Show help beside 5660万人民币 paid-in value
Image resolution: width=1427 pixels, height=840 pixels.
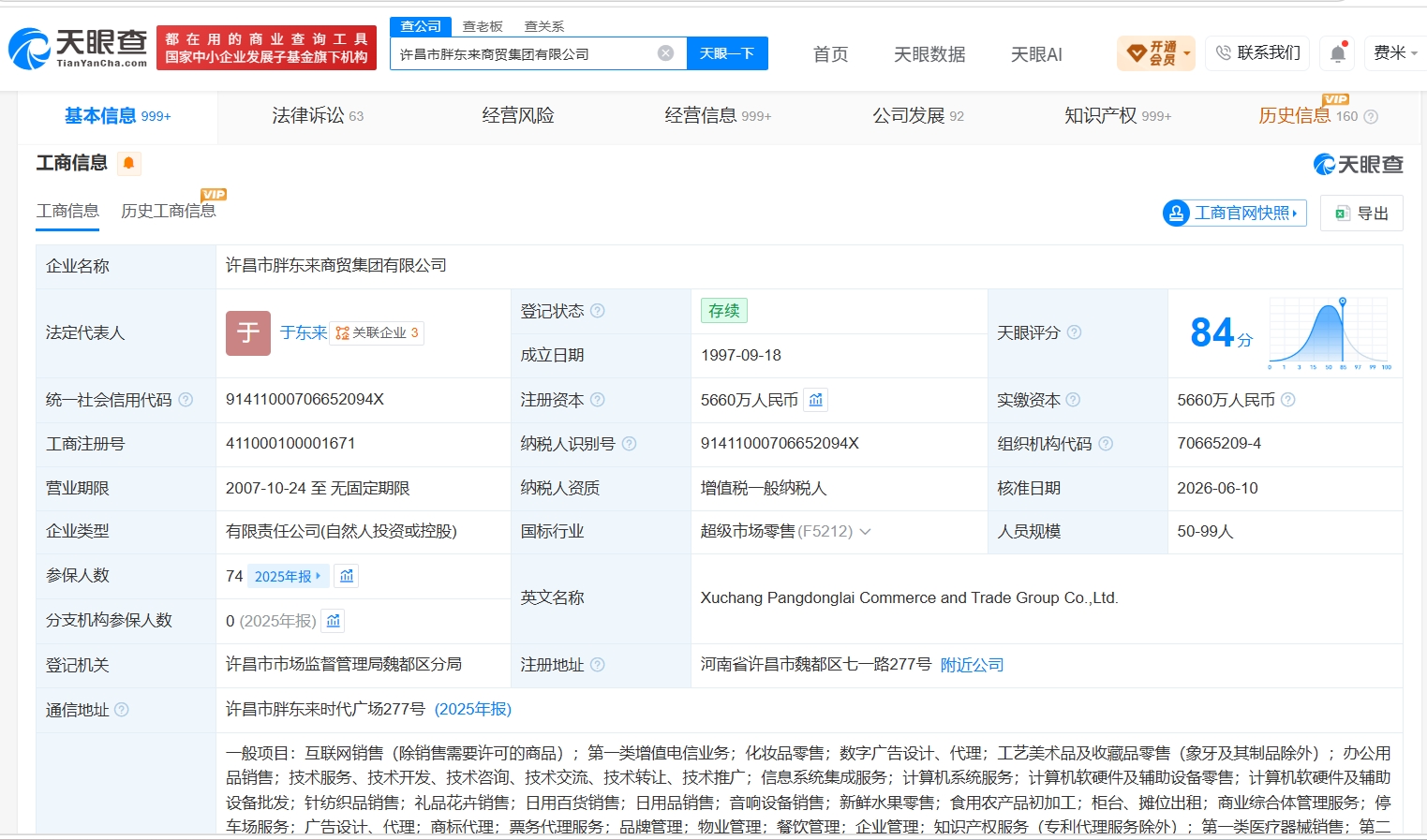[1288, 400]
